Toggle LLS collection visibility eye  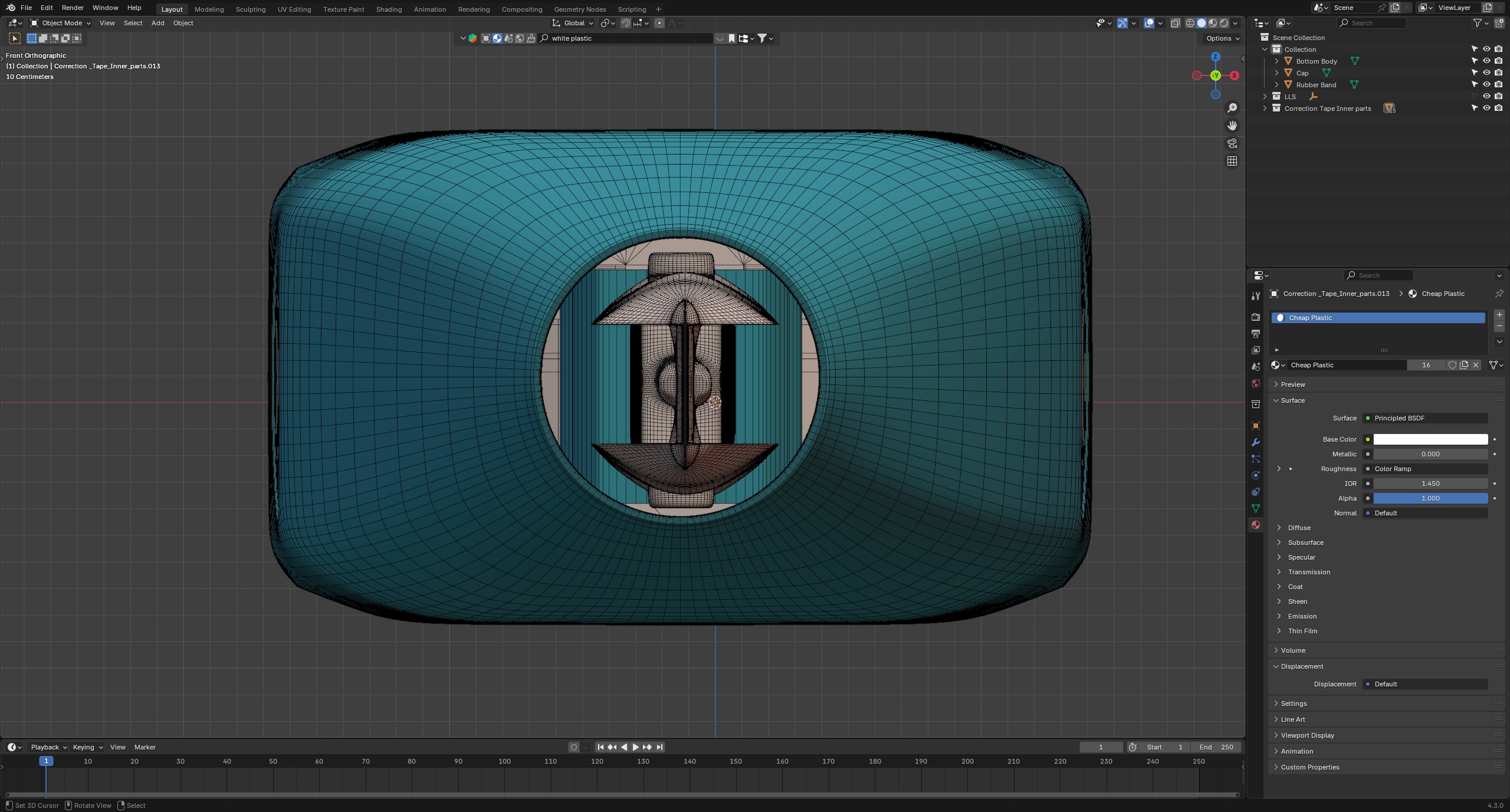pos(1486,96)
